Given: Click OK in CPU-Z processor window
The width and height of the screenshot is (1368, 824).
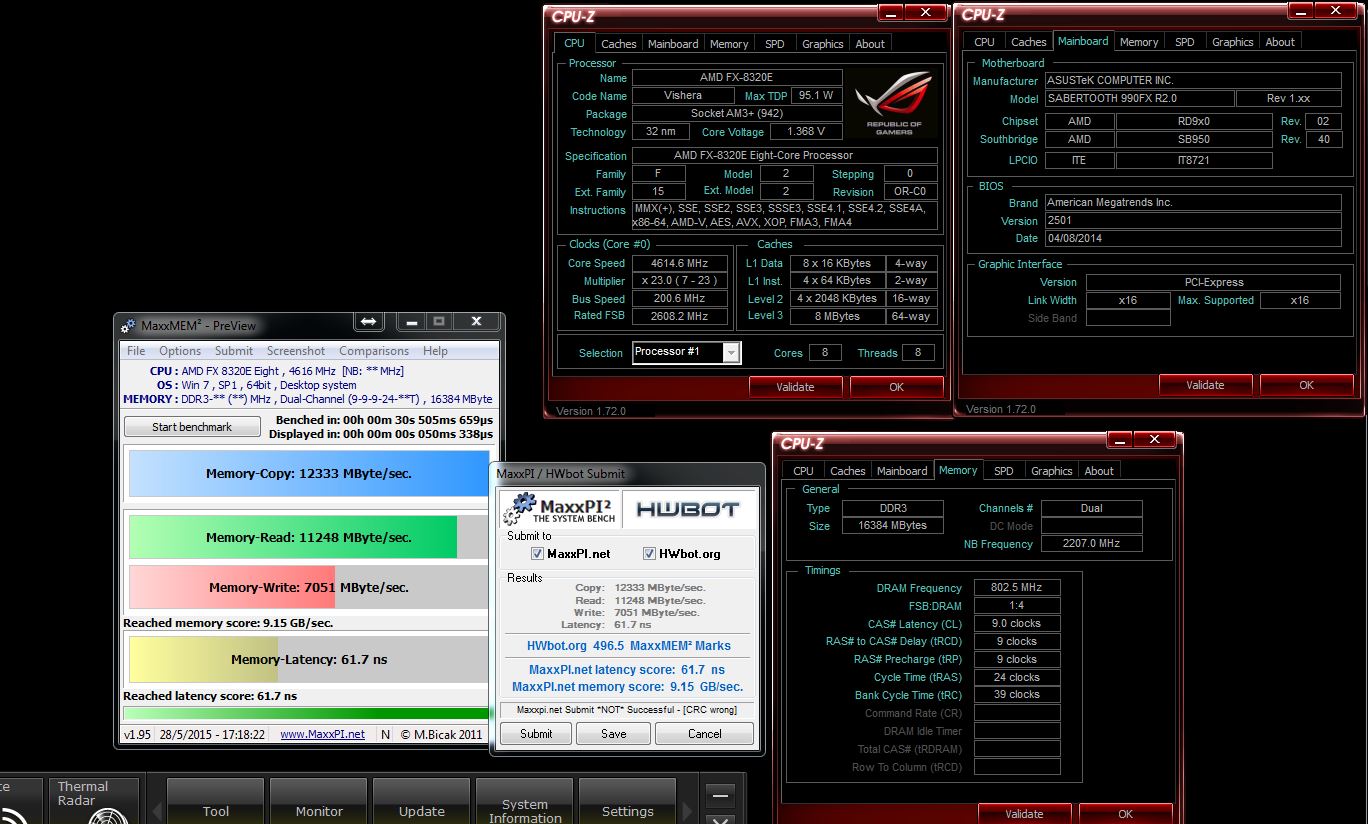Looking at the screenshot, I should coord(897,387).
